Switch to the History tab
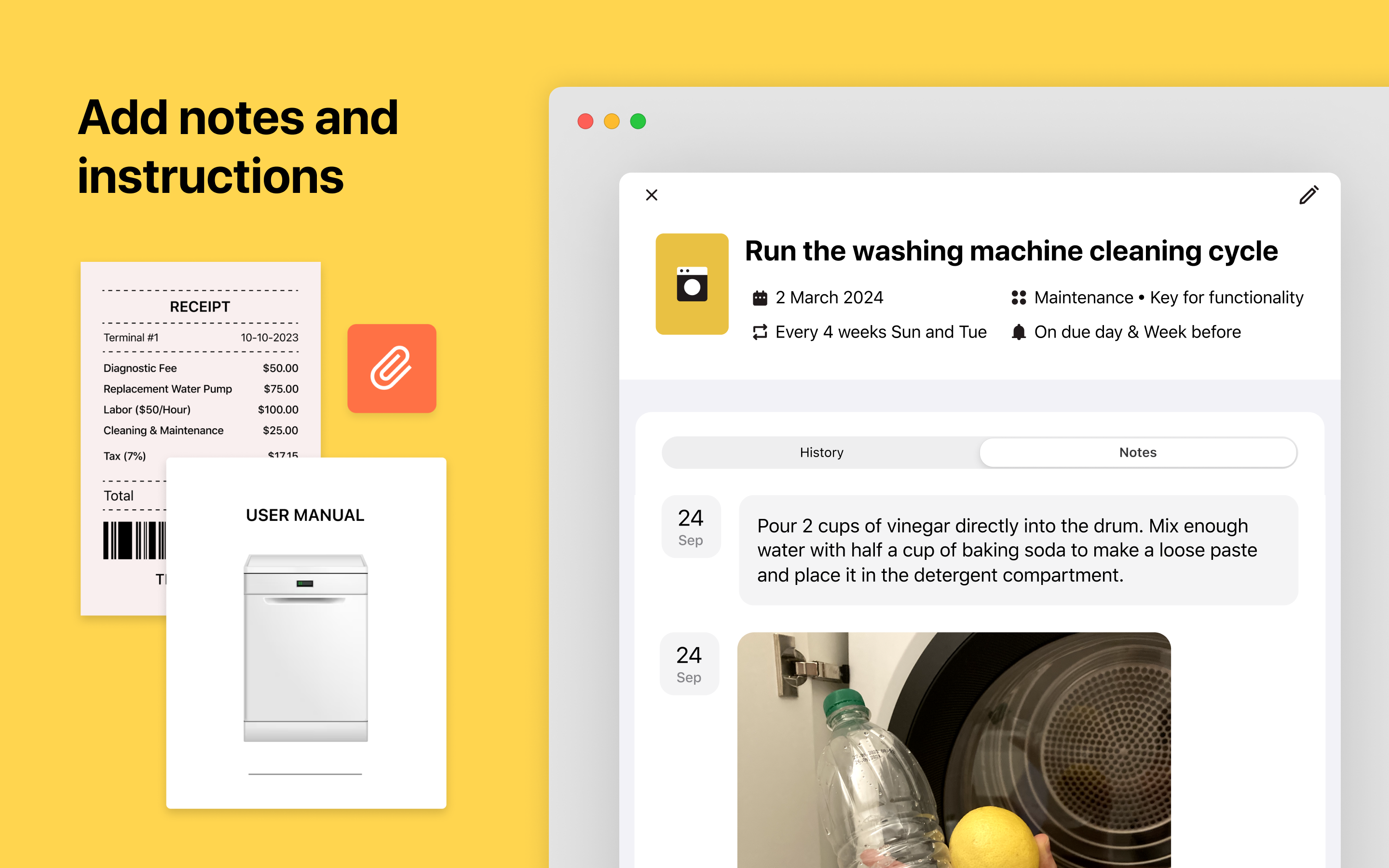1389x868 pixels. (821, 452)
